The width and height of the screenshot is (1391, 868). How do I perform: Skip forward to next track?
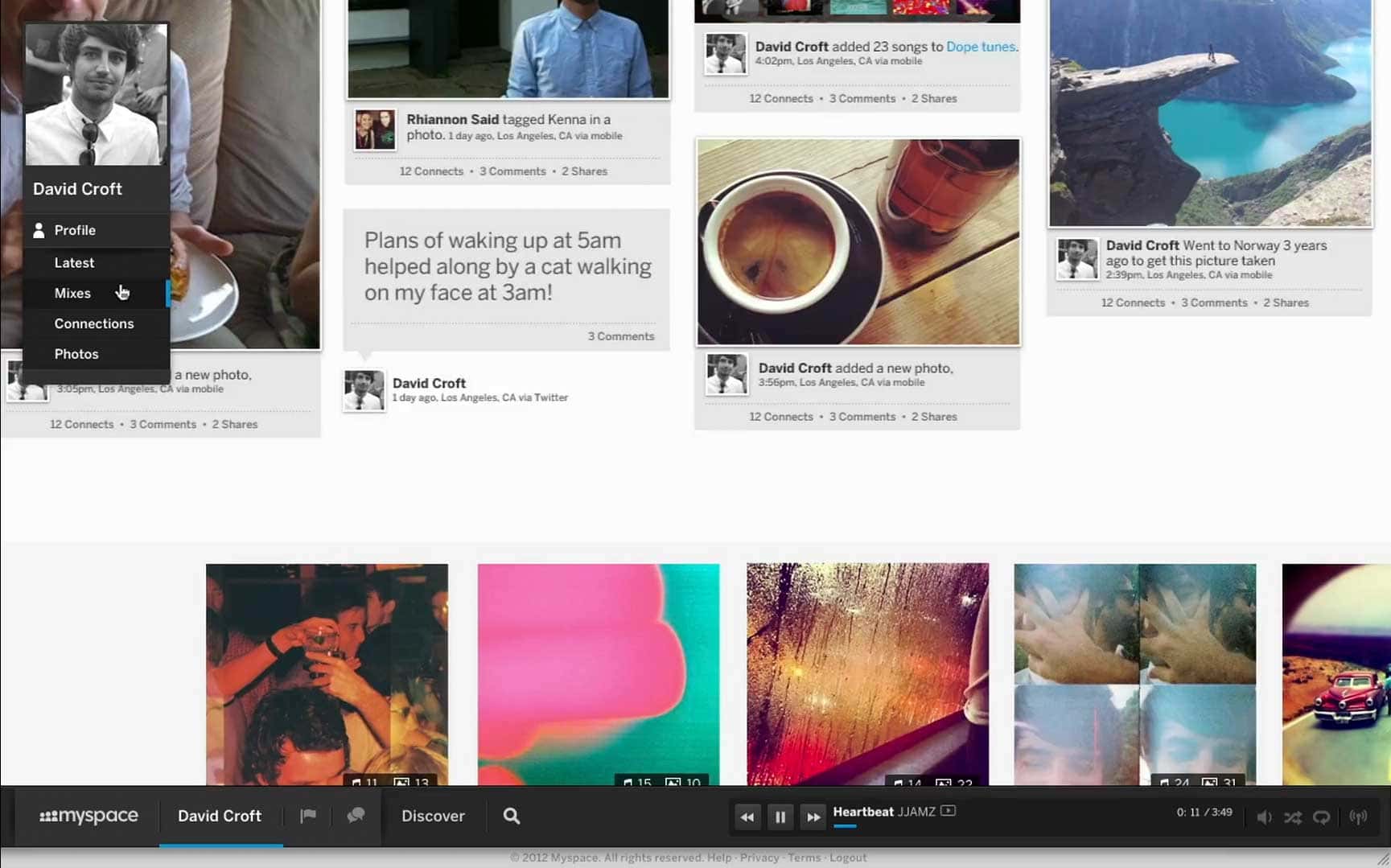813,817
